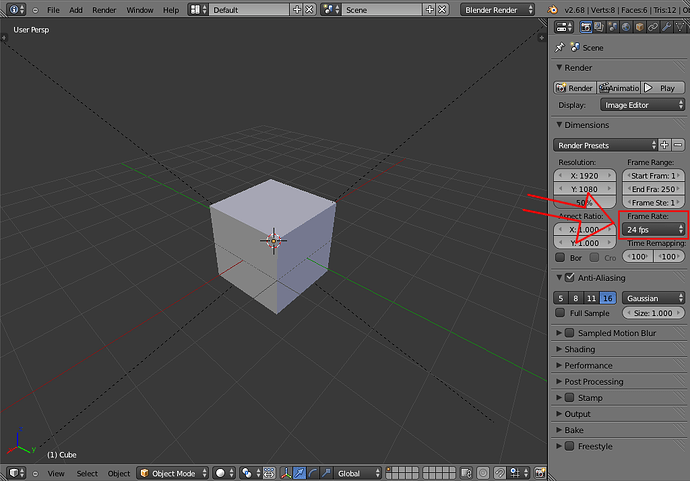
Task: Enable the Full Sample checkbox
Action: click(560, 313)
